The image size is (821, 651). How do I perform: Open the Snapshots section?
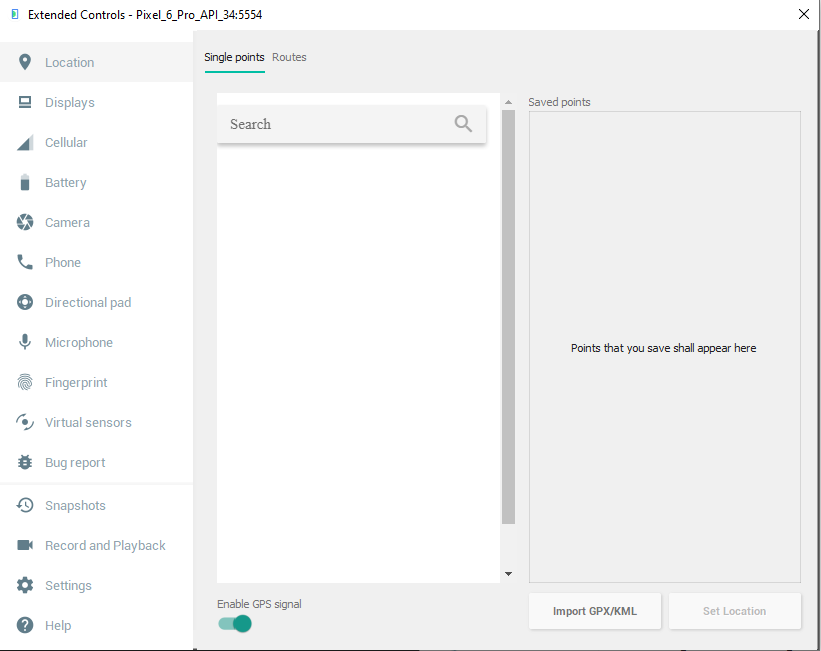click(x=75, y=505)
